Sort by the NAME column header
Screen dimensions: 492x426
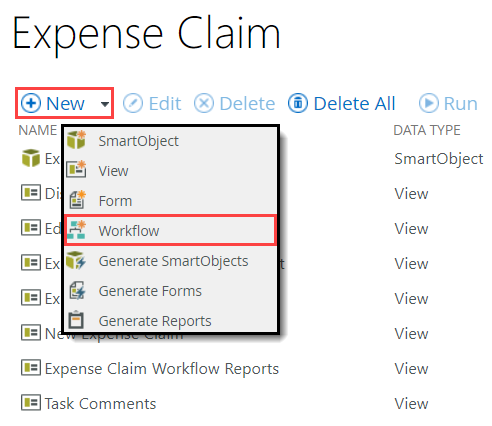tap(38, 130)
